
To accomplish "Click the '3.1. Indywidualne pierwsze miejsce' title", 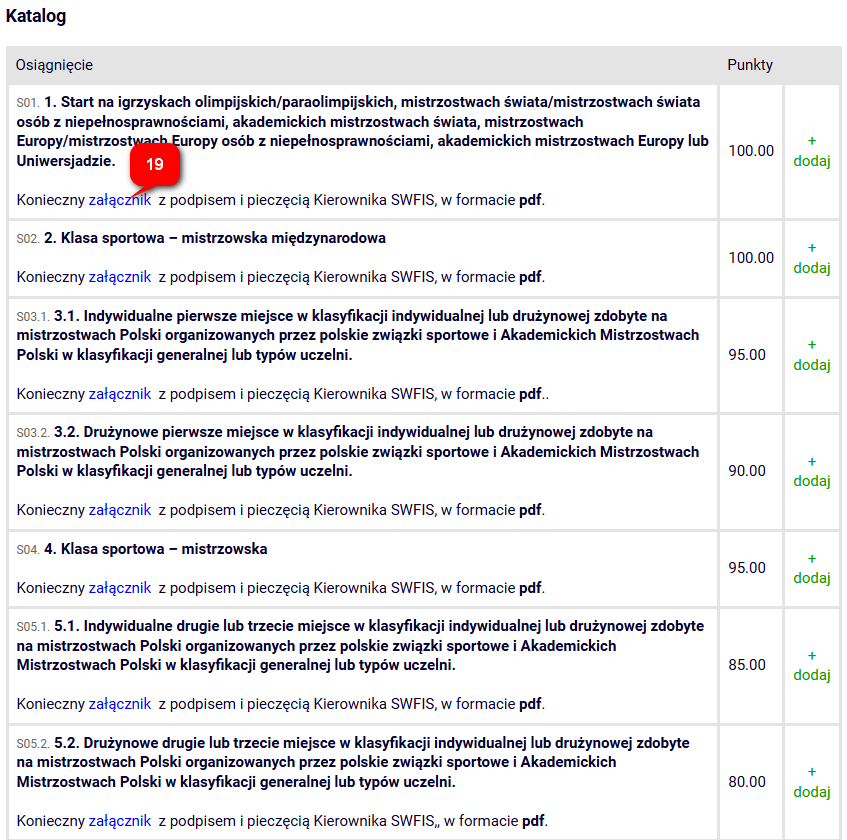I will coord(358,335).
